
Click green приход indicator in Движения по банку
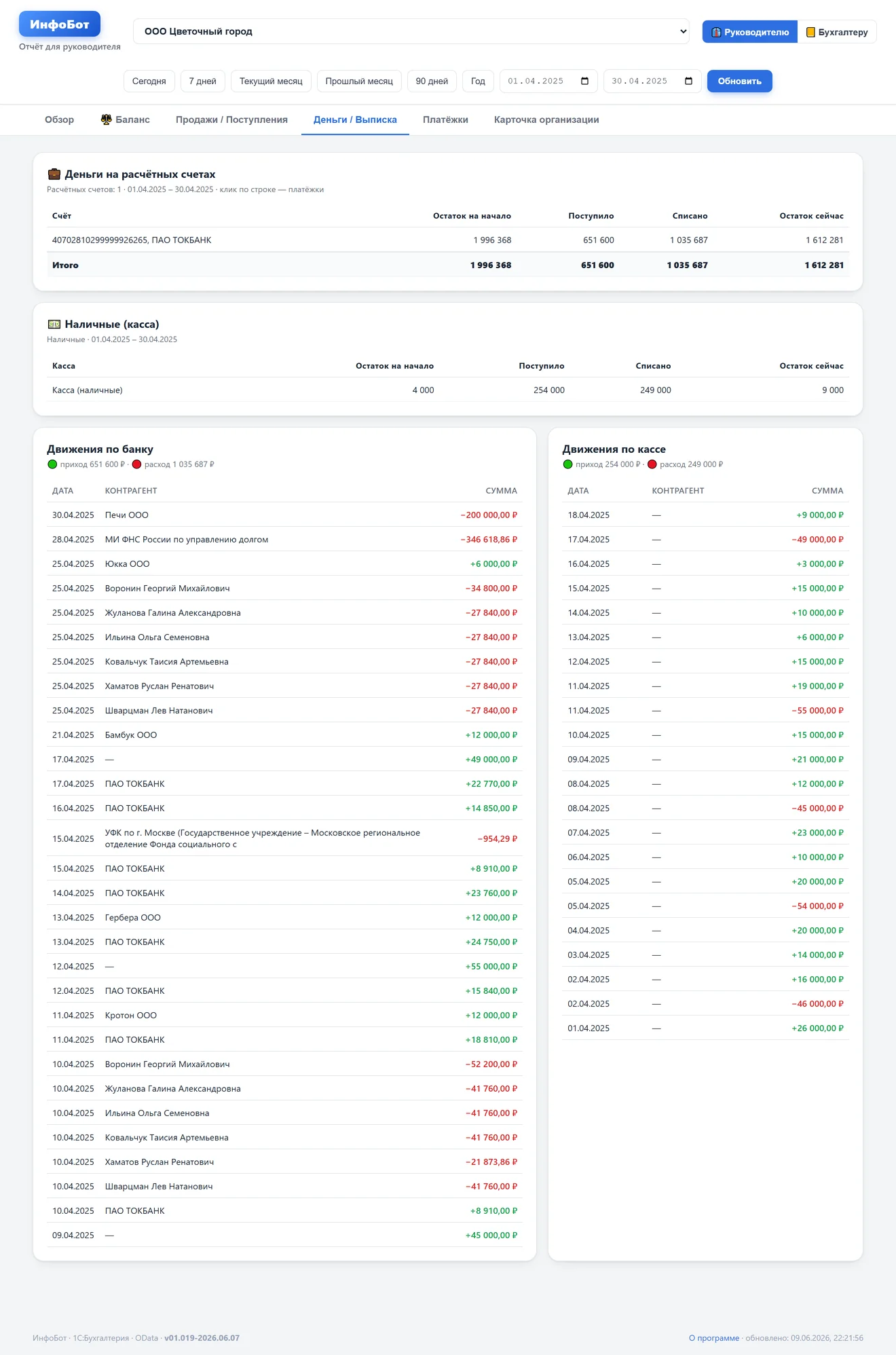pyautogui.click(x=52, y=464)
